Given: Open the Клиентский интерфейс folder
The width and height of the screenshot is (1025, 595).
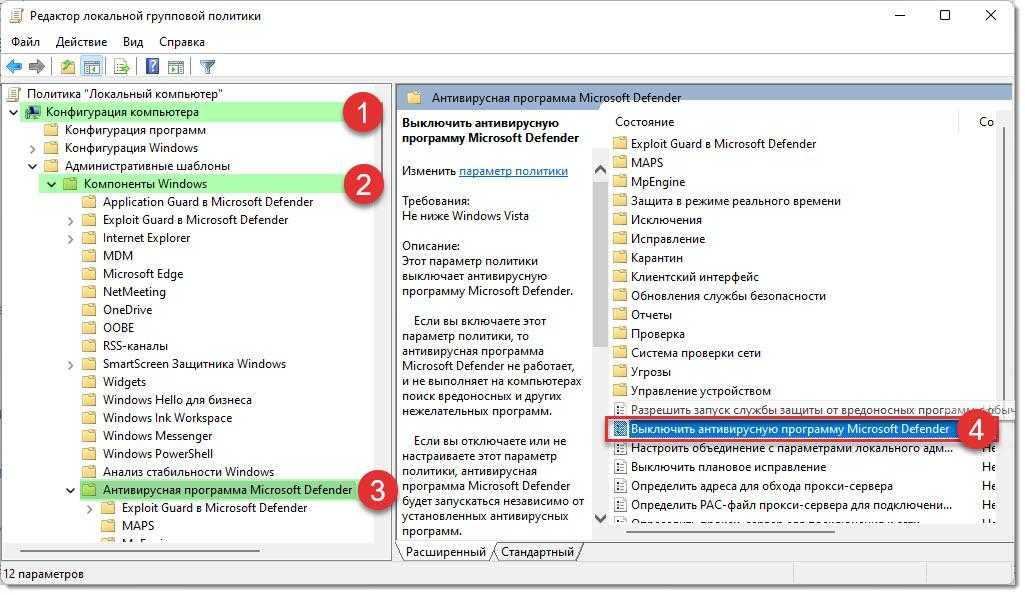Looking at the screenshot, I should point(695,277).
